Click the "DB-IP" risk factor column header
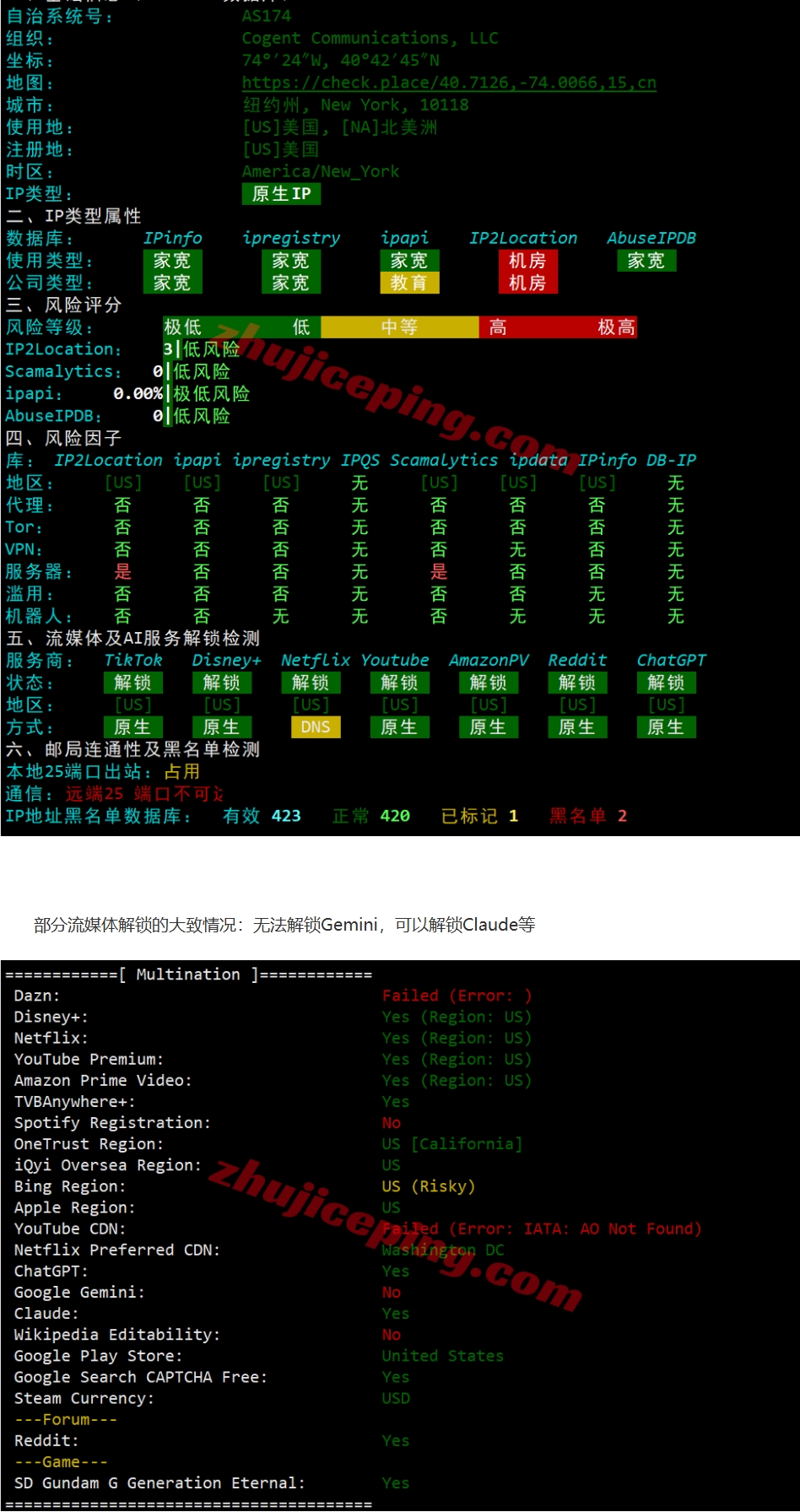The height and width of the screenshot is (1512, 800). pyautogui.click(x=672, y=460)
